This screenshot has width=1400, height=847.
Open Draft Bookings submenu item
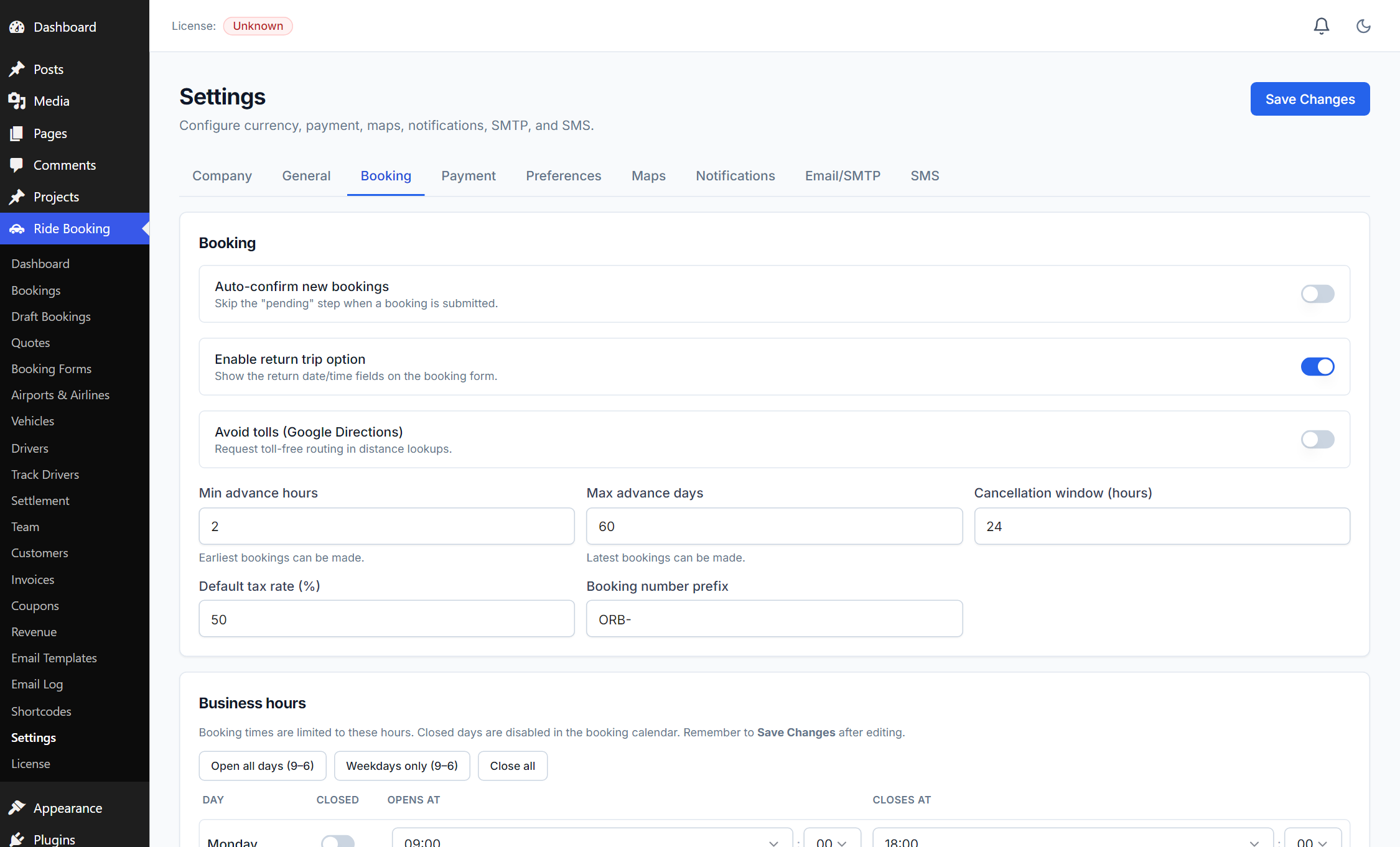[x=51, y=317]
